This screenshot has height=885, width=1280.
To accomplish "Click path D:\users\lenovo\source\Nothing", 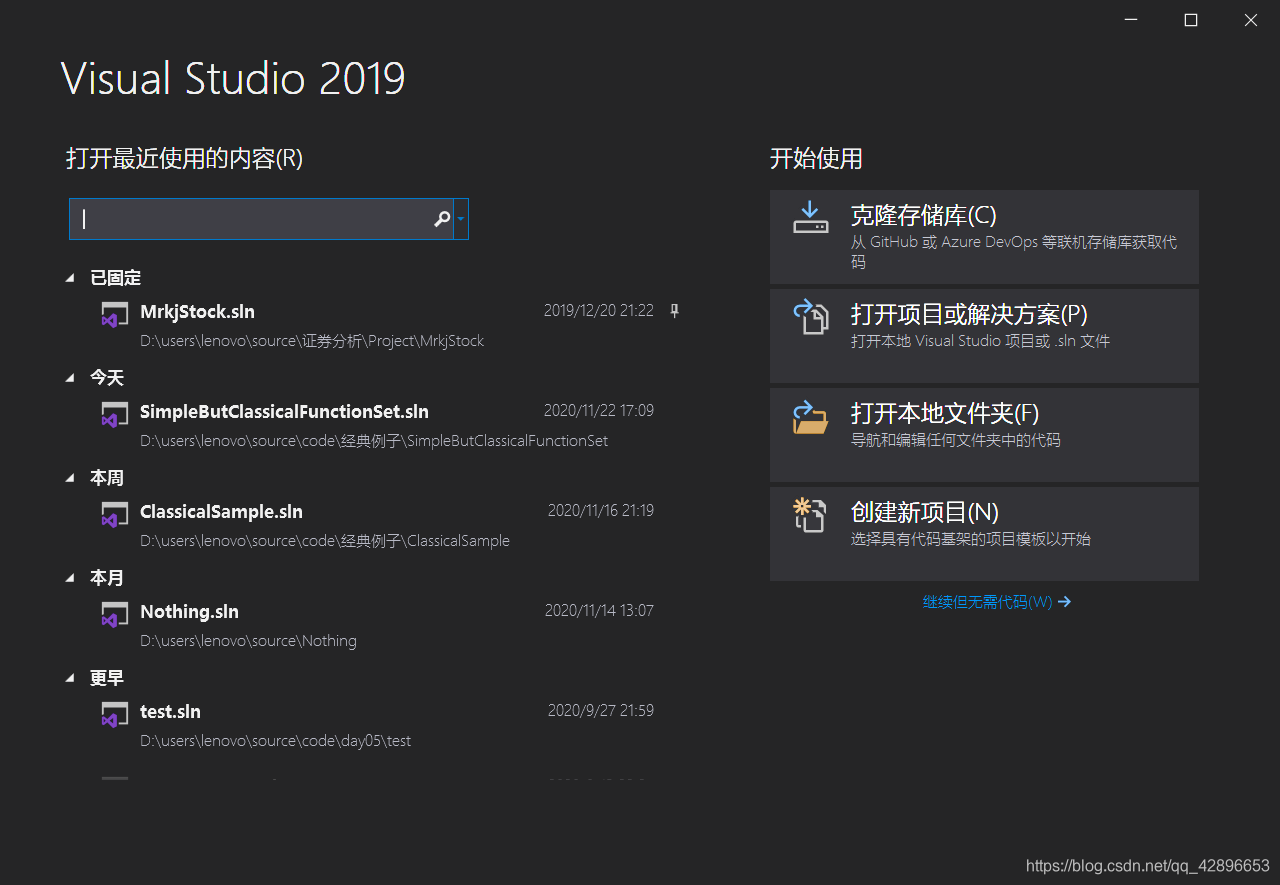I will (248, 641).
